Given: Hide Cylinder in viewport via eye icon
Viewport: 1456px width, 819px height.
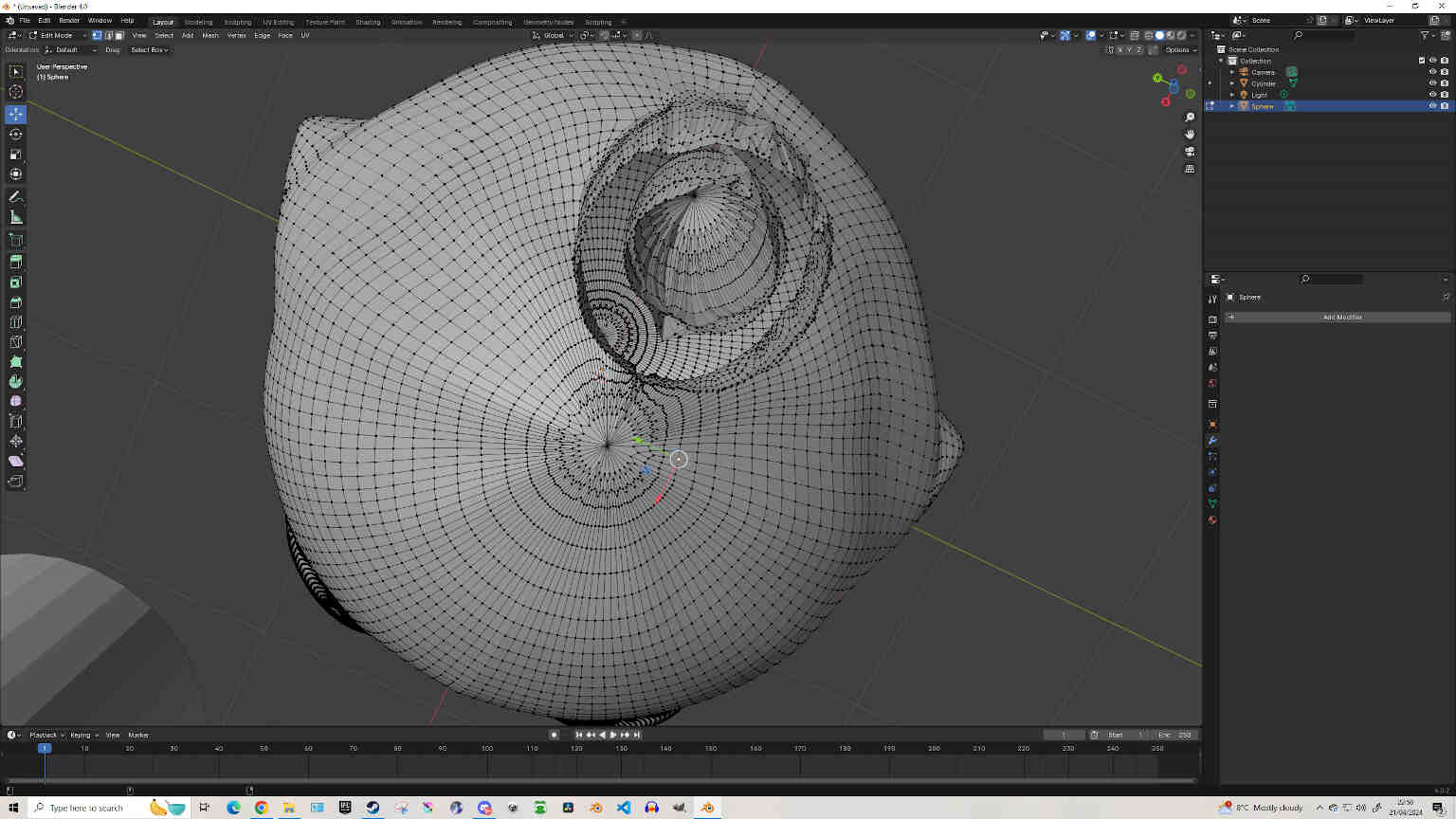Looking at the screenshot, I should [x=1432, y=83].
